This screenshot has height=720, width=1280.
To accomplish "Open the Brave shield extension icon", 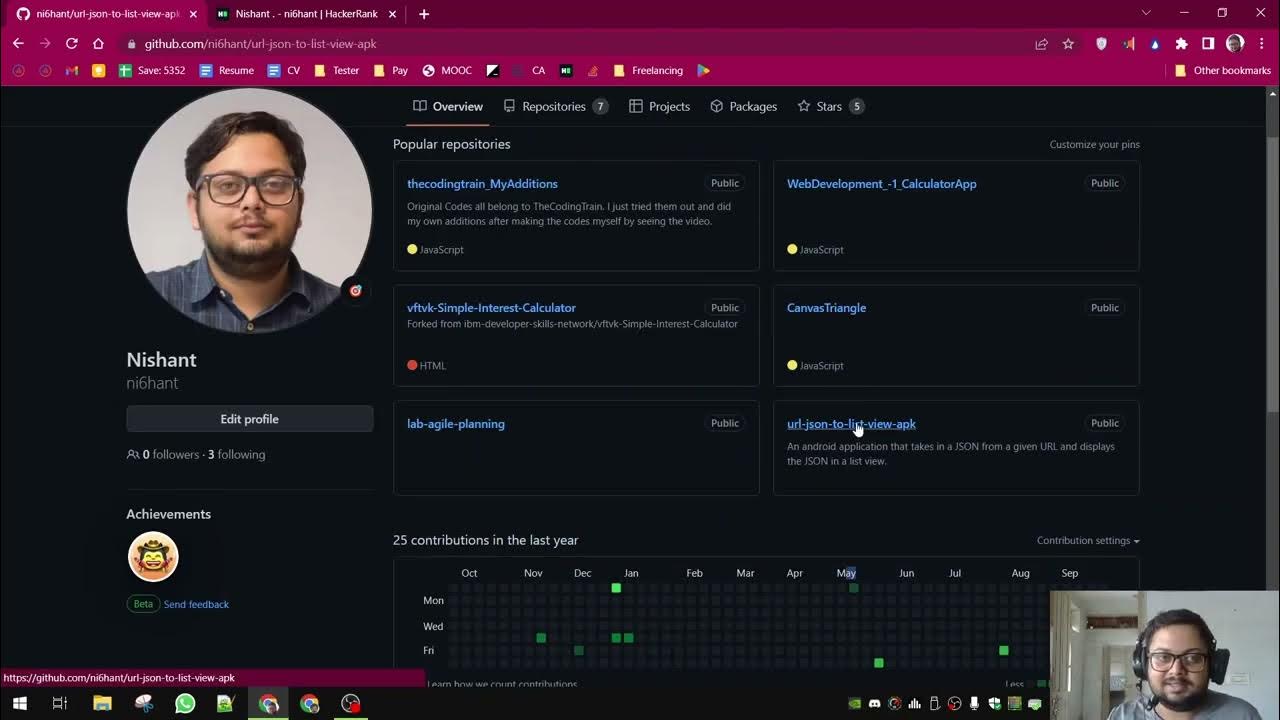I will click(x=1101, y=44).
